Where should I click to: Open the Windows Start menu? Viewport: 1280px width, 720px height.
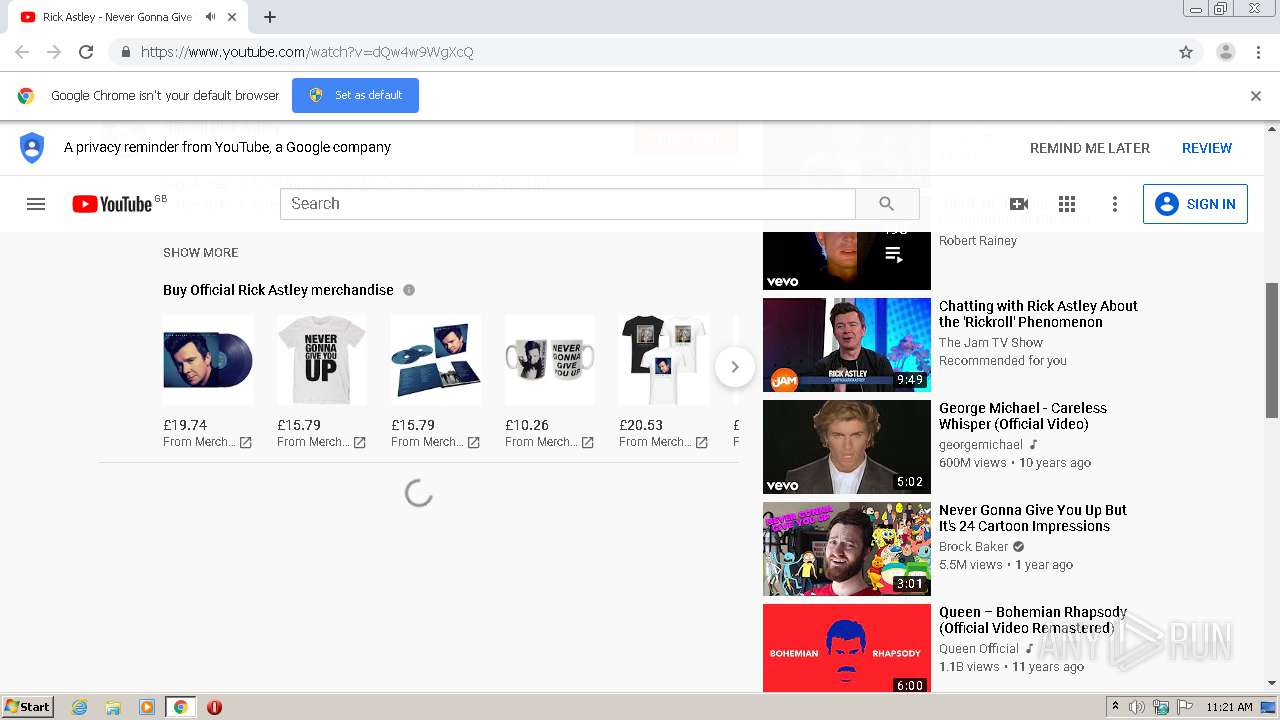(27, 707)
